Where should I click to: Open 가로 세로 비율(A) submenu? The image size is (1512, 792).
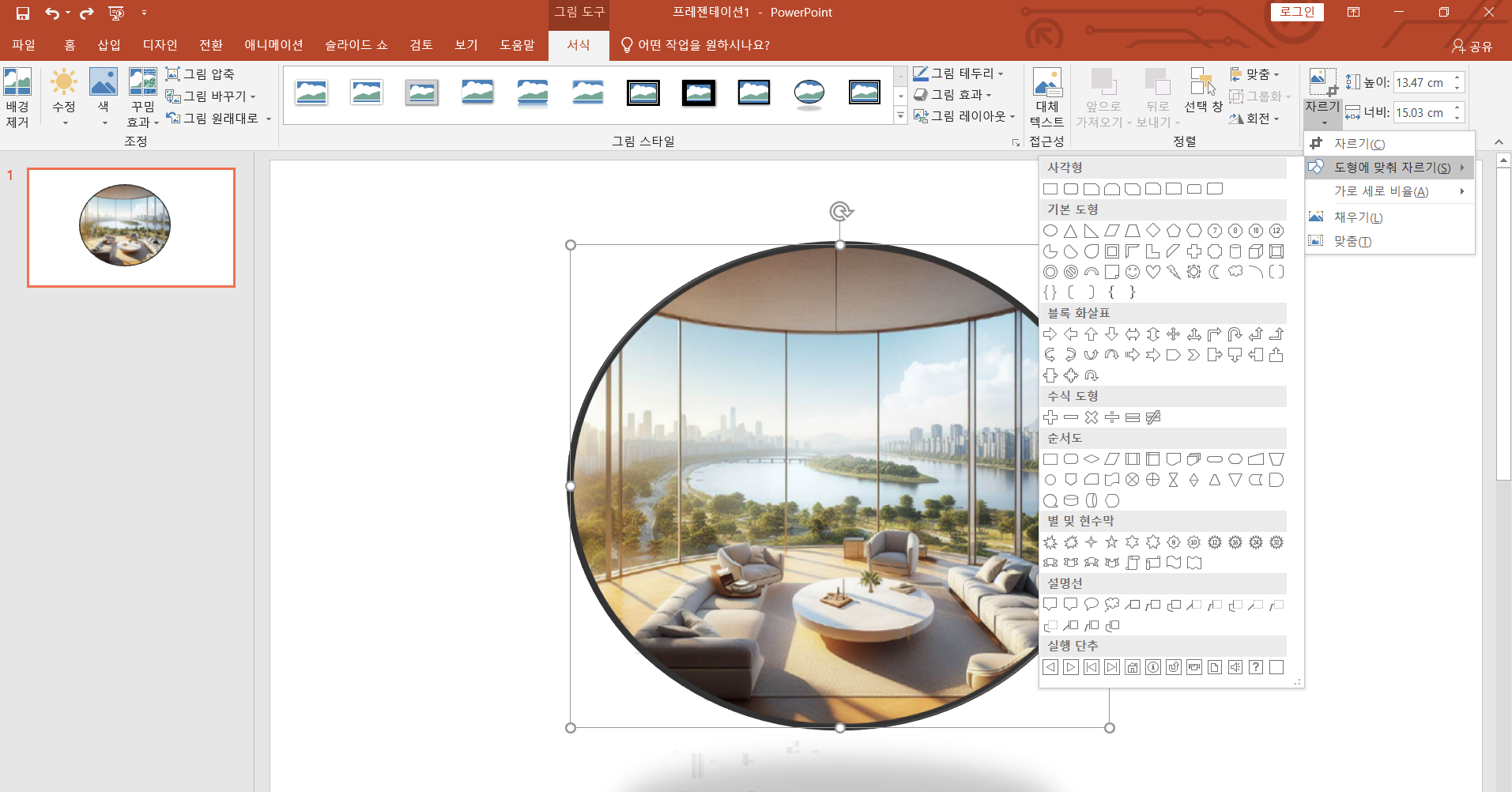(x=1389, y=191)
